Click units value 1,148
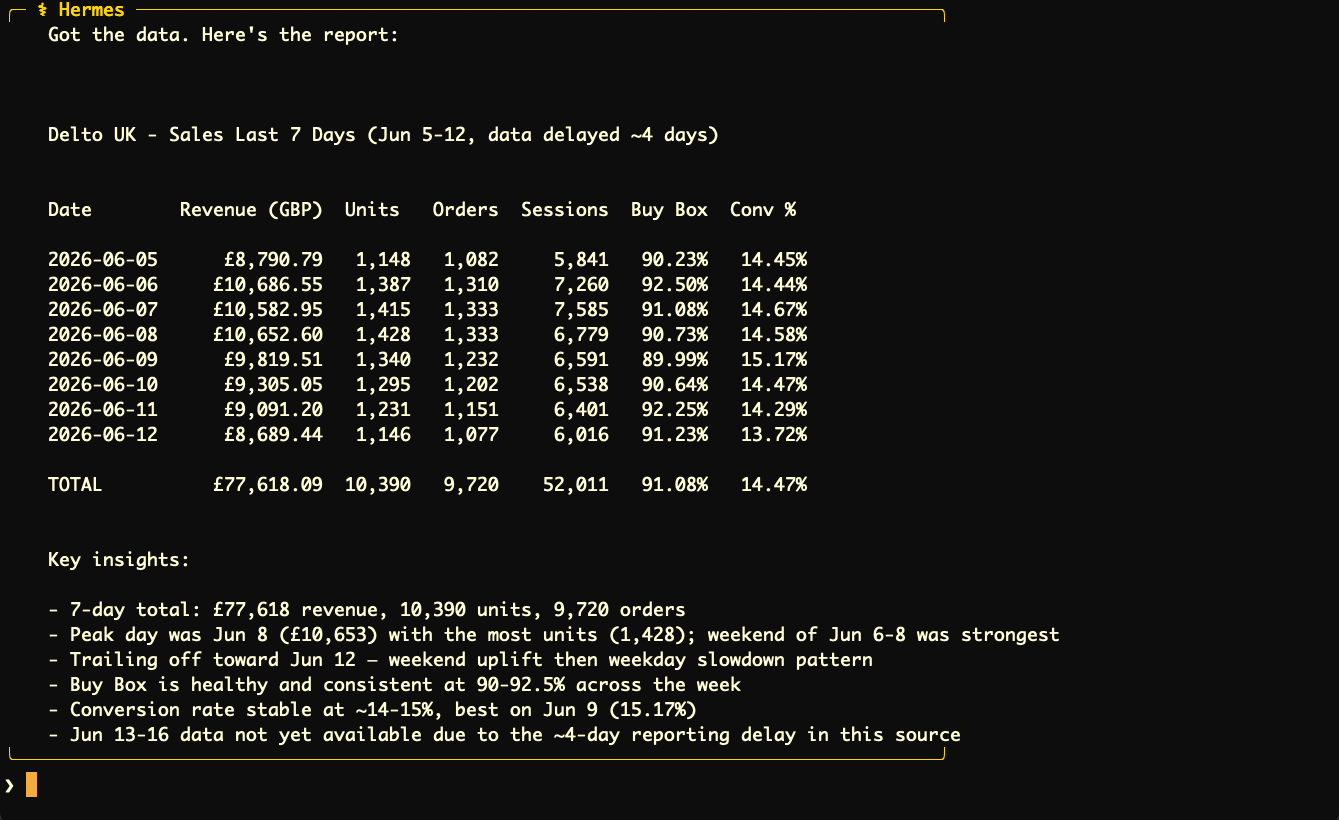Image resolution: width=1339 pixels, height=820 pixels. pos(383,260)
